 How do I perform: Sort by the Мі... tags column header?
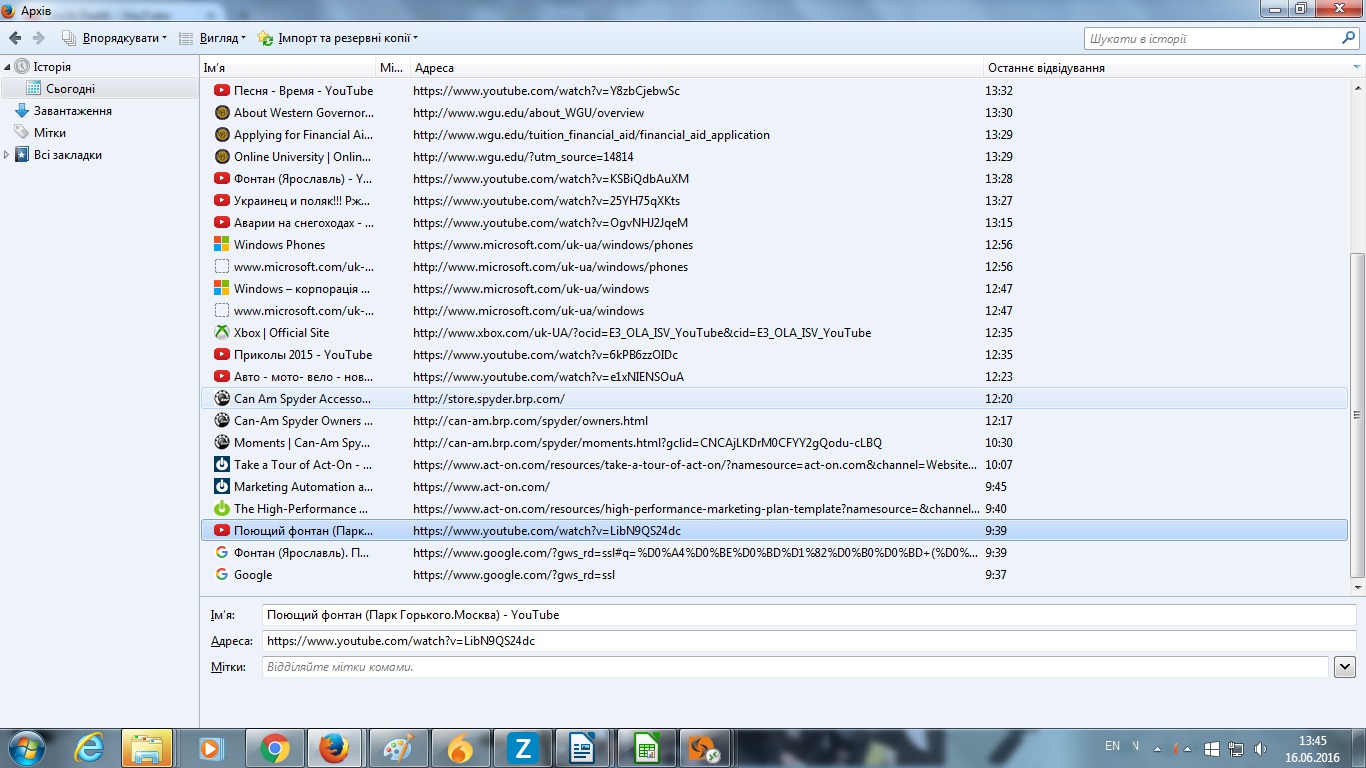(393, 68)
